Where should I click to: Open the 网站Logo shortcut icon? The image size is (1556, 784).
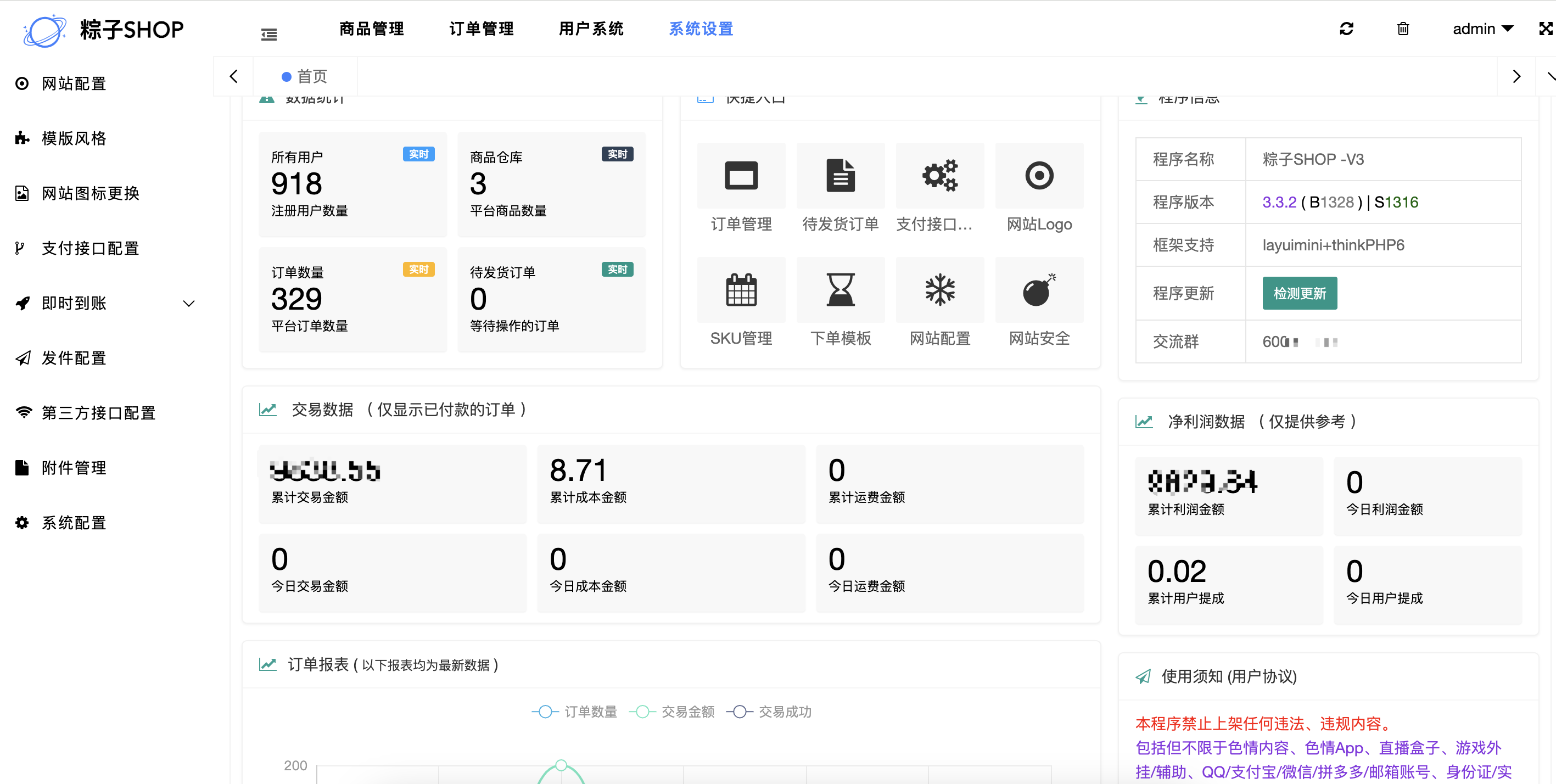1039,176
